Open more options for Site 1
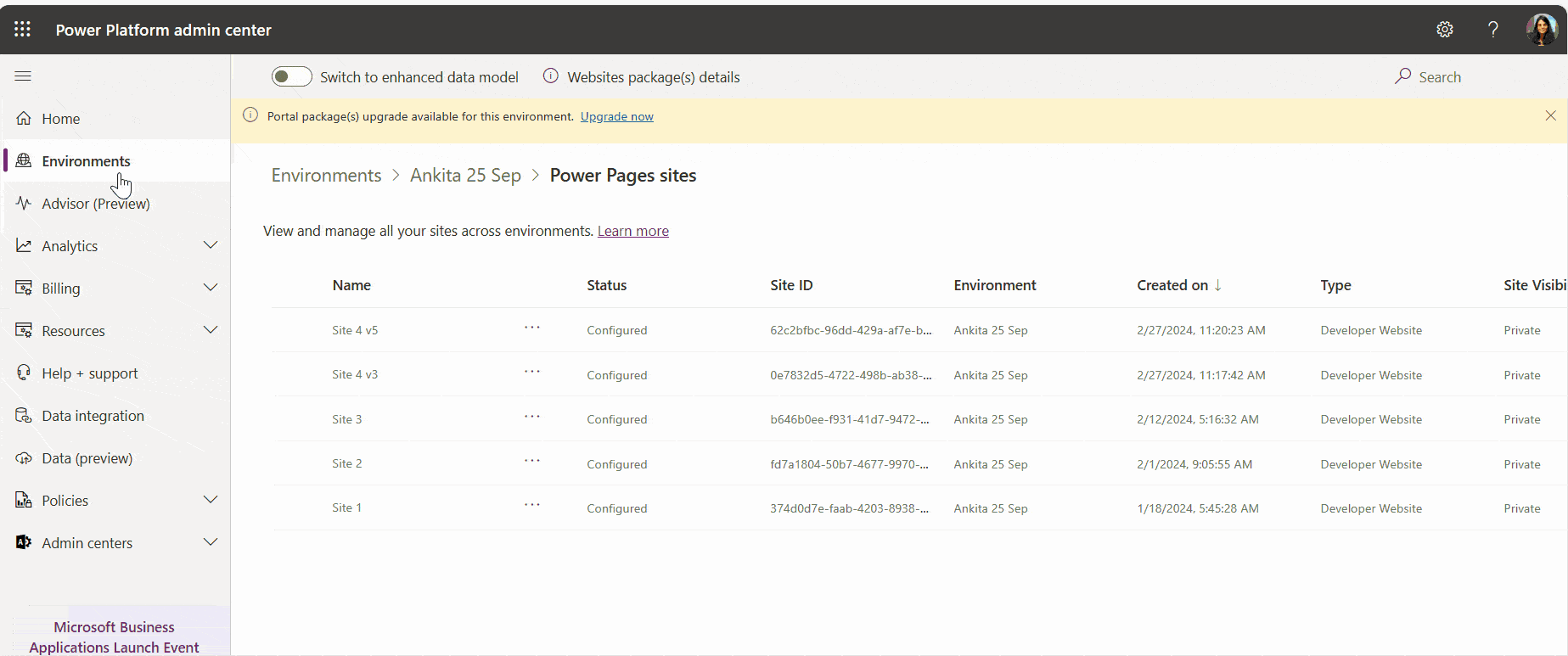 532,505
